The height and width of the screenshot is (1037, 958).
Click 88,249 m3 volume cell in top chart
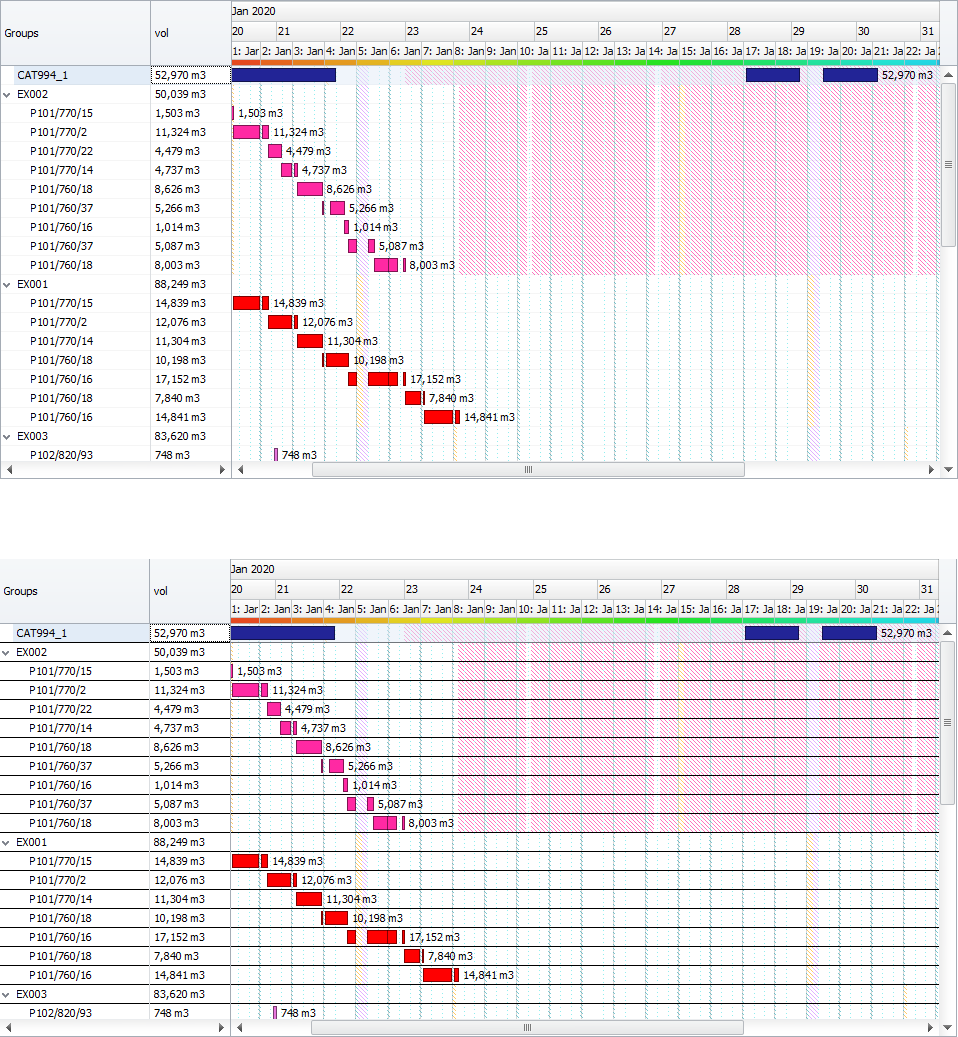coord(191,284)
